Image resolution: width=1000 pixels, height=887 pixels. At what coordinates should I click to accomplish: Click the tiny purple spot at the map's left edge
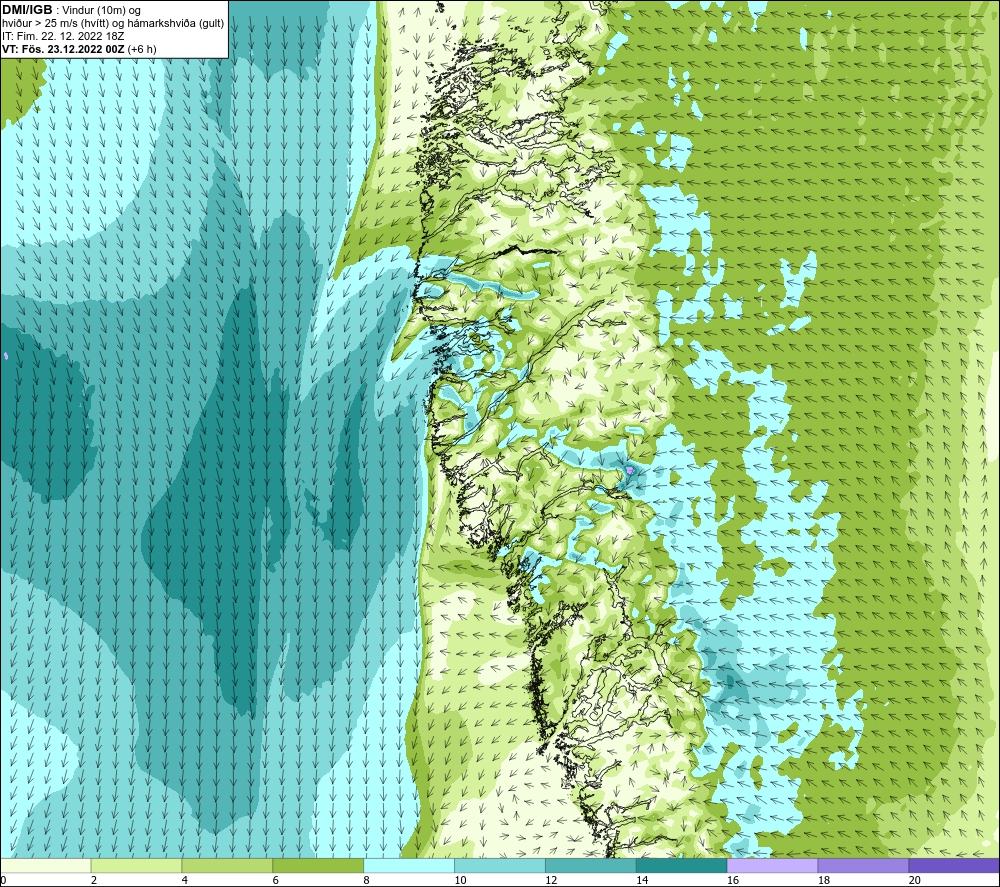pyautogui.click(x=6, y=355)
